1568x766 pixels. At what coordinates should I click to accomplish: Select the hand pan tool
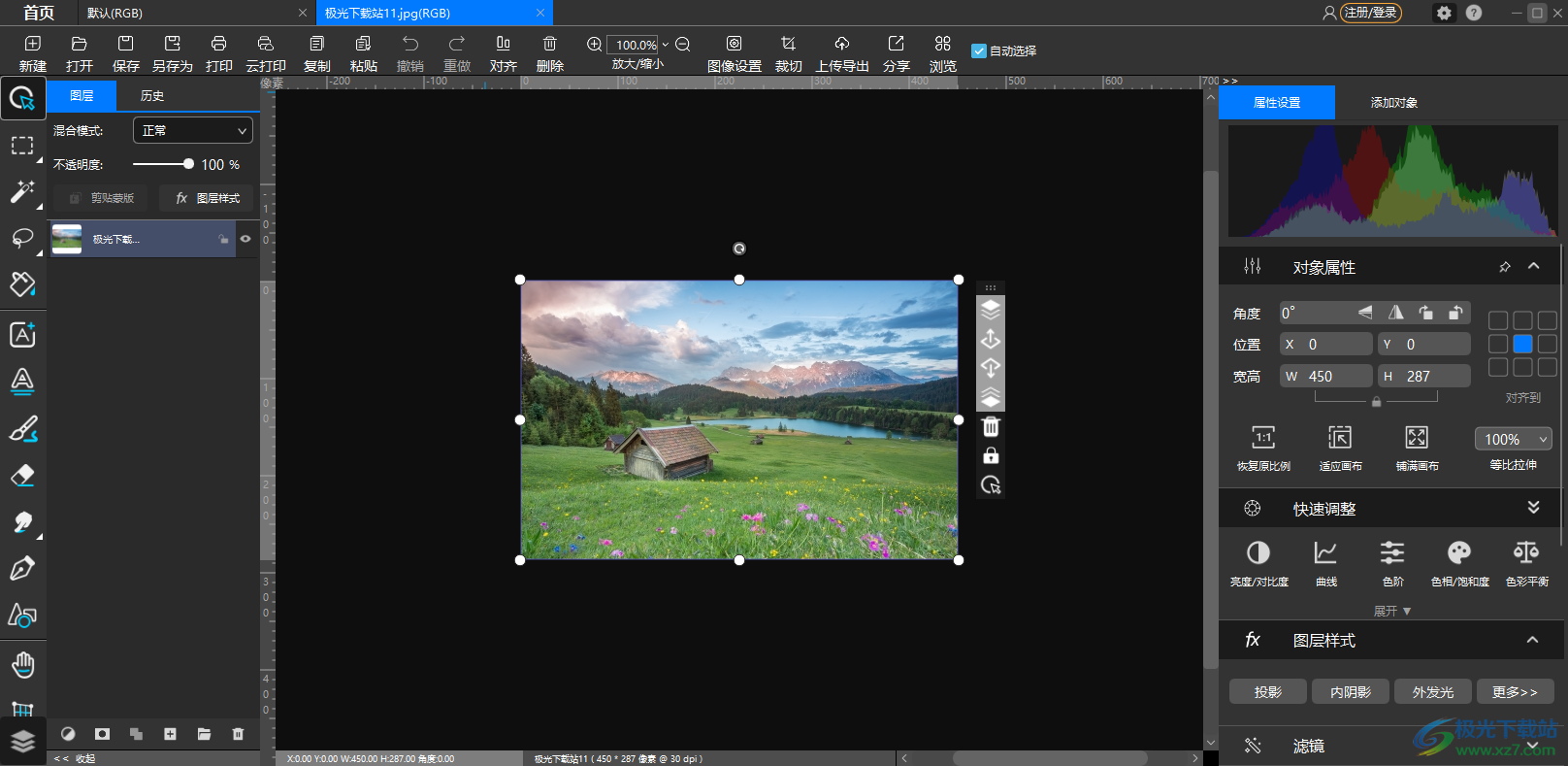pyautogui.click(x=22, y=664)
